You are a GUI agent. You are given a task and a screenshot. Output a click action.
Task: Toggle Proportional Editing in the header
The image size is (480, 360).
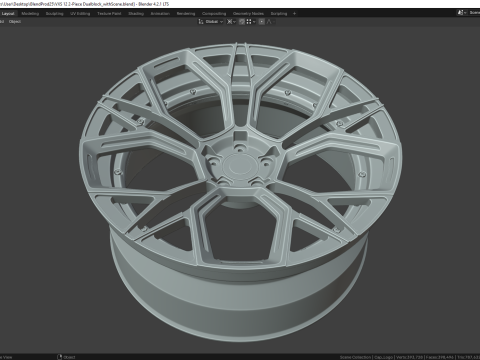(262, 22)
